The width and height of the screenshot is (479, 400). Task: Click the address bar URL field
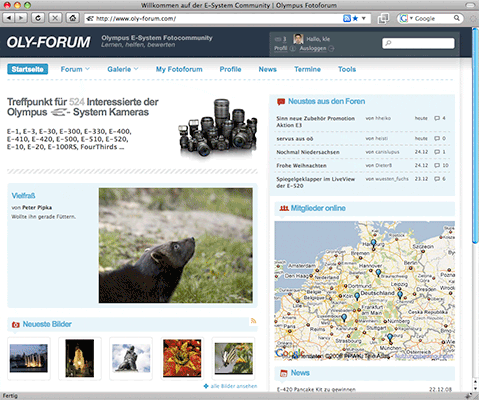(x=213, y=18)
